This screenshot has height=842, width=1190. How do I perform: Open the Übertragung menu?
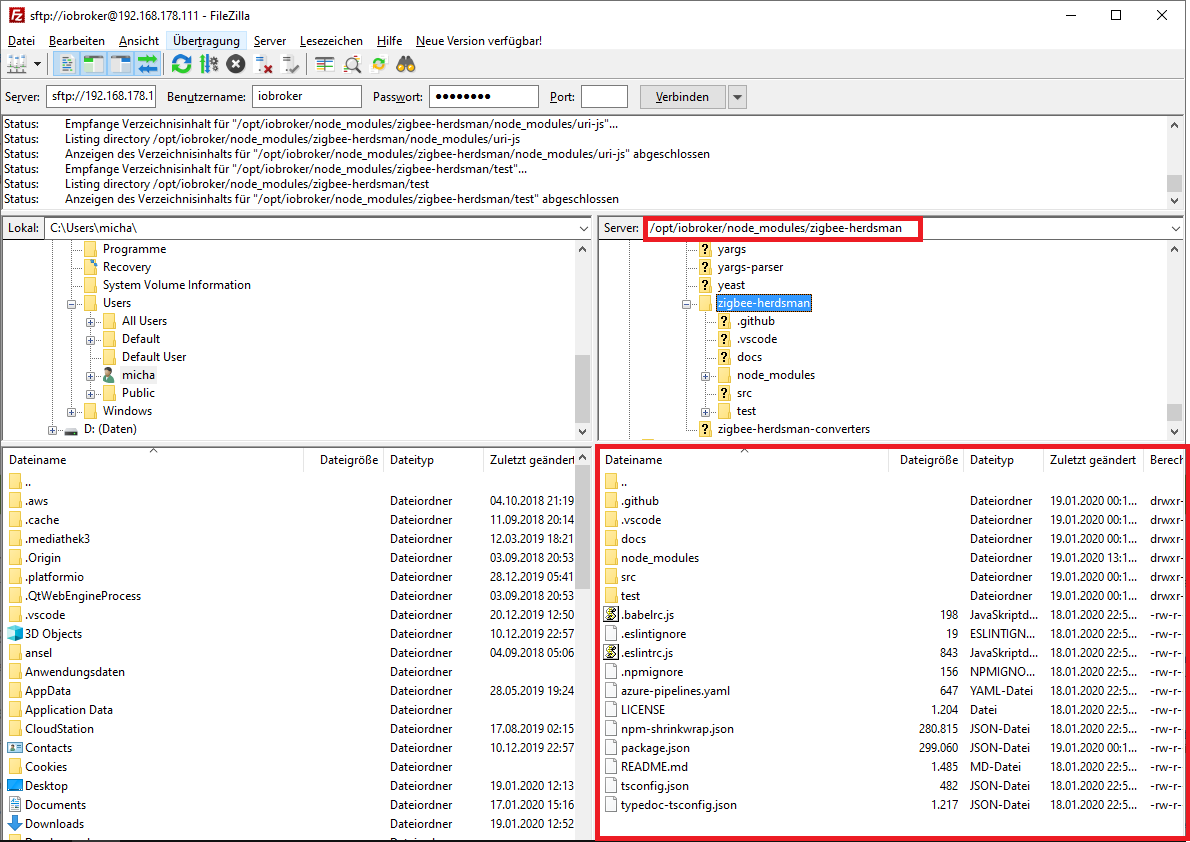[x=206, y=41]
